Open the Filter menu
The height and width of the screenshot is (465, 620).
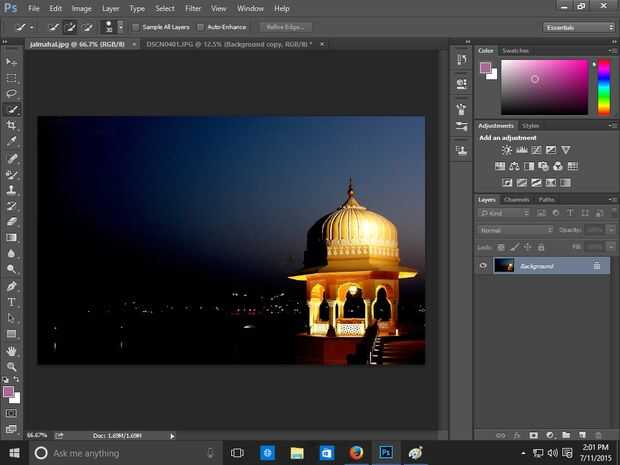193,8
